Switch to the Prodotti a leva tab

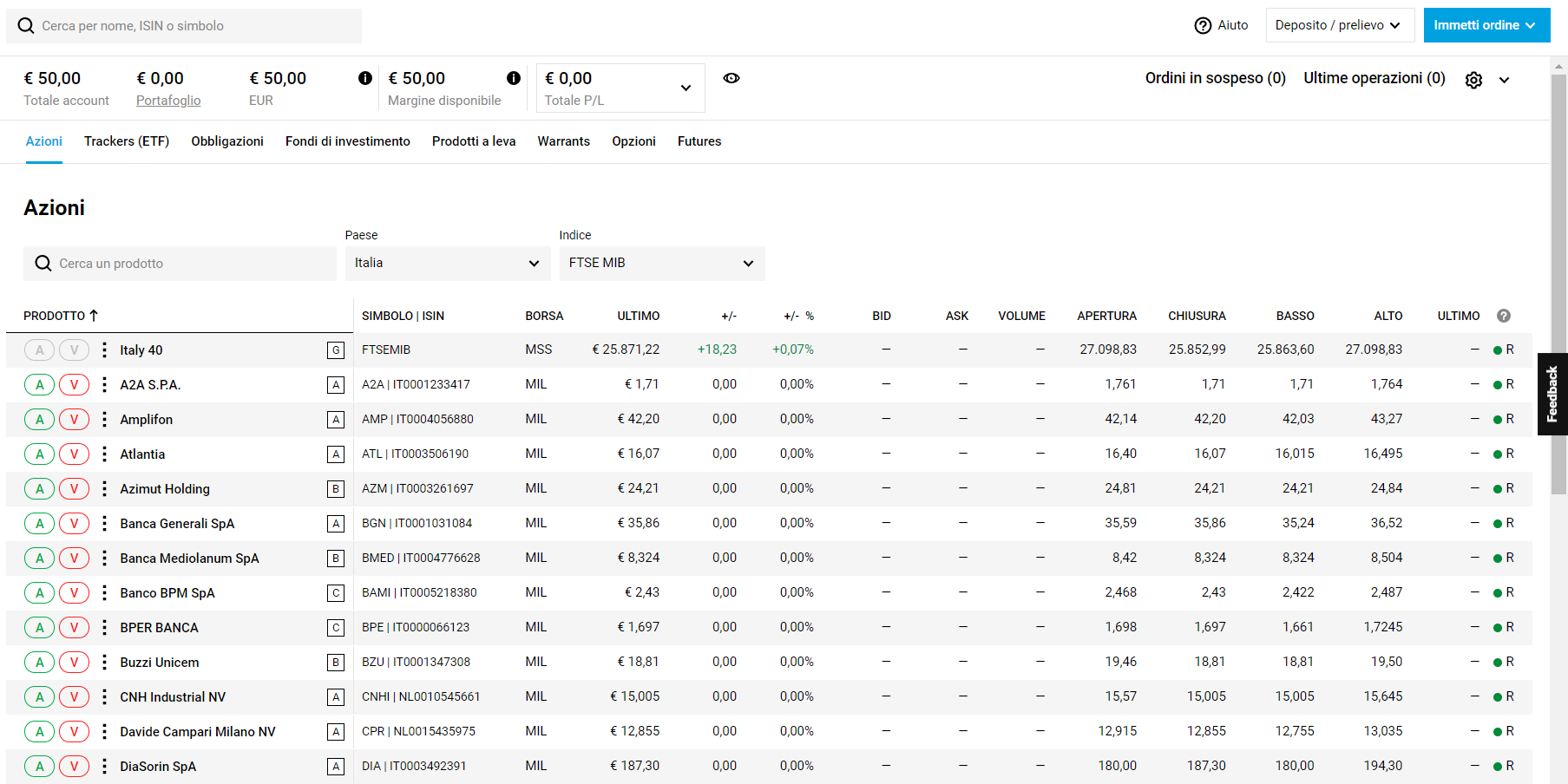[474, 141]
